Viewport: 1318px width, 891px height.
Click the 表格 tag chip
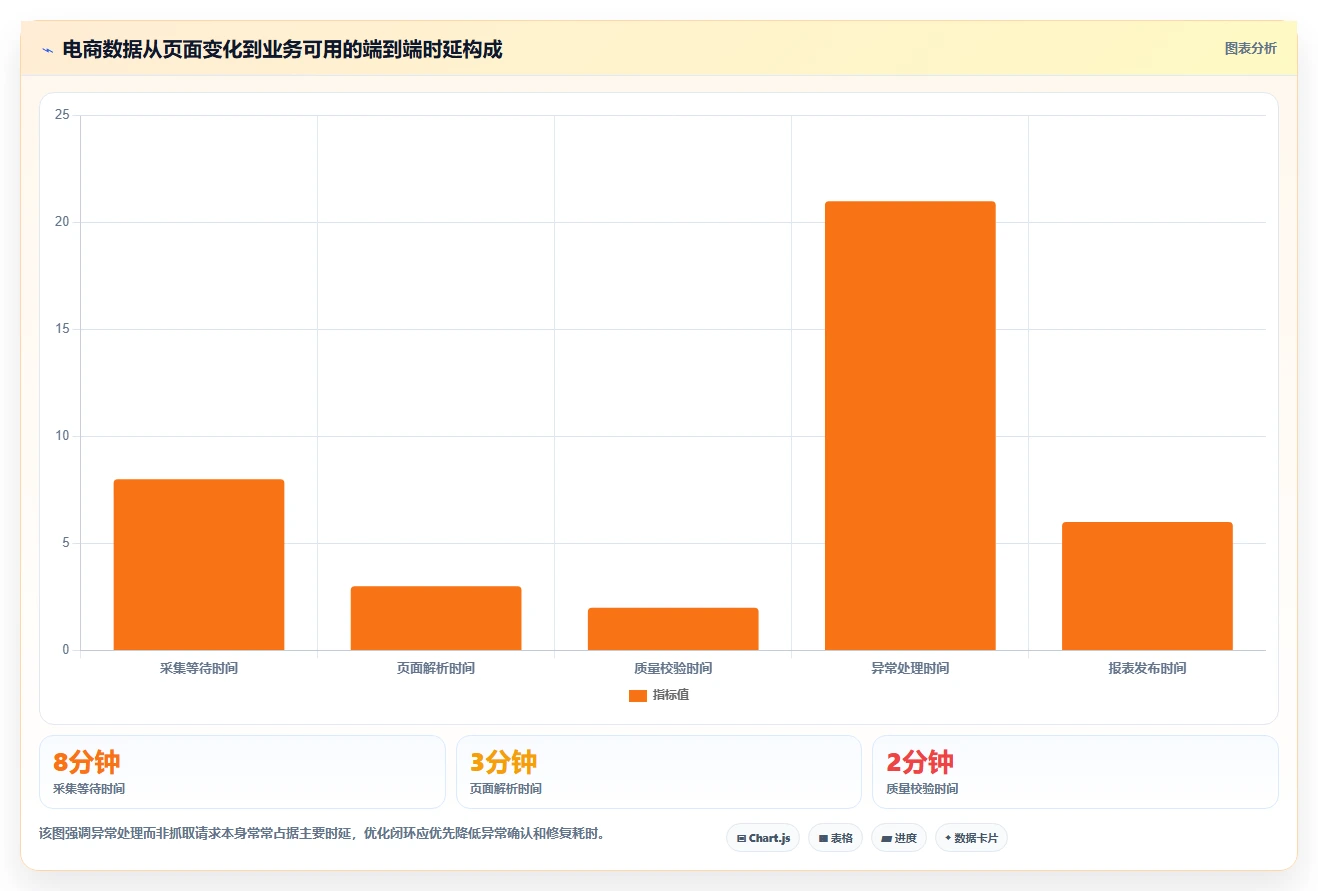point(835,838)
